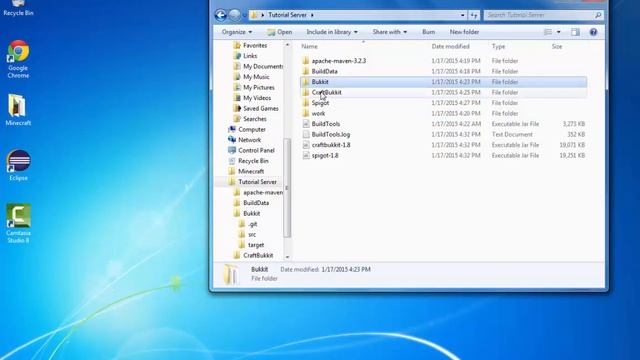Open Organize dropdown menu
The height and width of the screenshot is (360, 640).
[x=237, y=32]
